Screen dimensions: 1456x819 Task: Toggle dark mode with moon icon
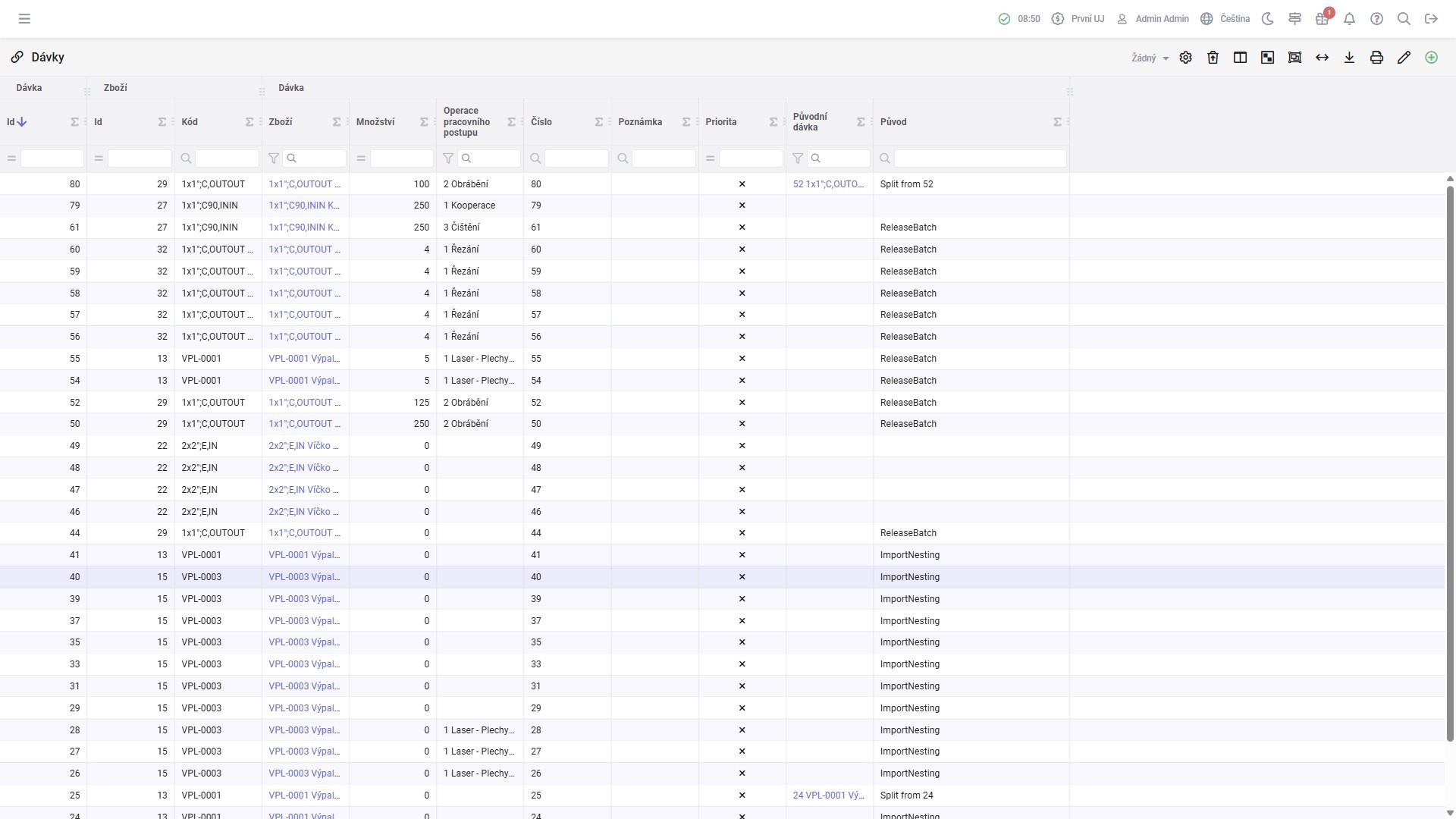pos(1267,19)
